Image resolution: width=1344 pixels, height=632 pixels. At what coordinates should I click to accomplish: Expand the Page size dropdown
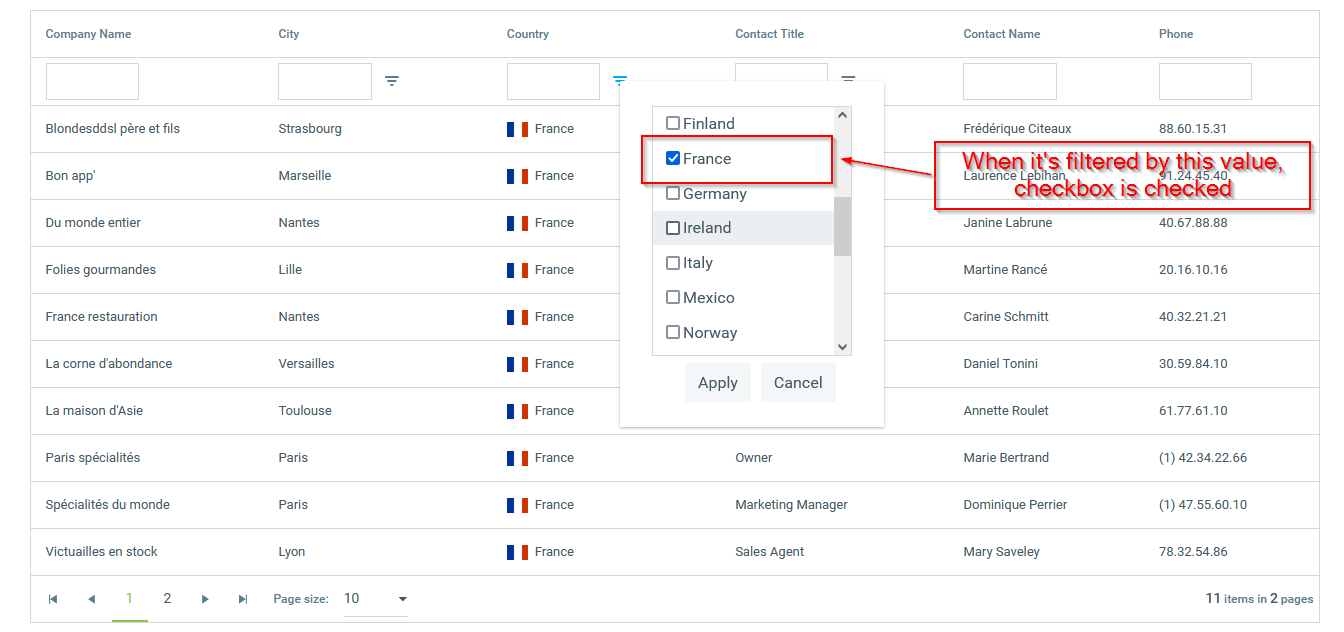pyautogui.click(x=402, y=599)
